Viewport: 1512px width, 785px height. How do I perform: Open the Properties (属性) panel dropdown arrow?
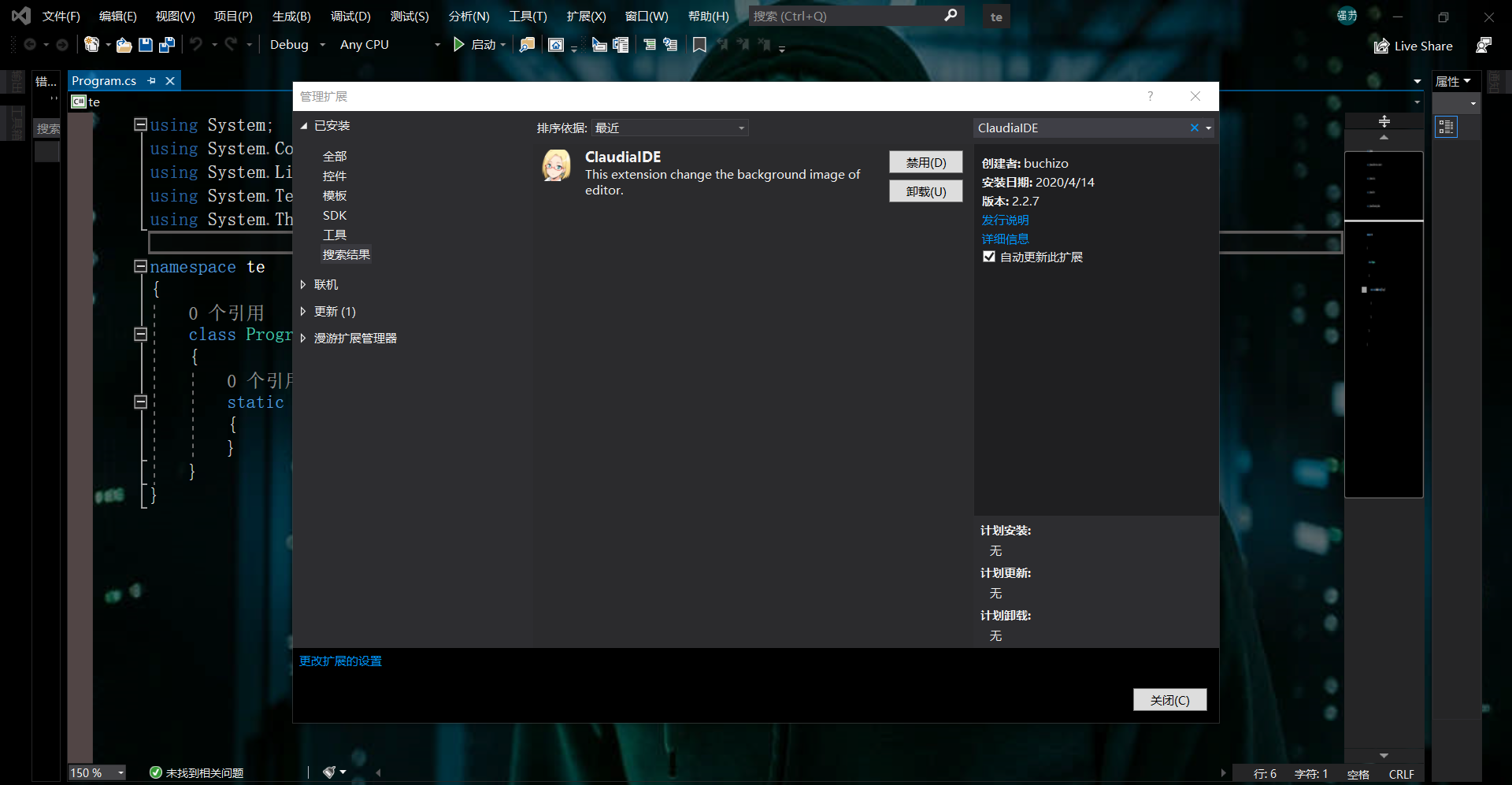coord(1467,81)
